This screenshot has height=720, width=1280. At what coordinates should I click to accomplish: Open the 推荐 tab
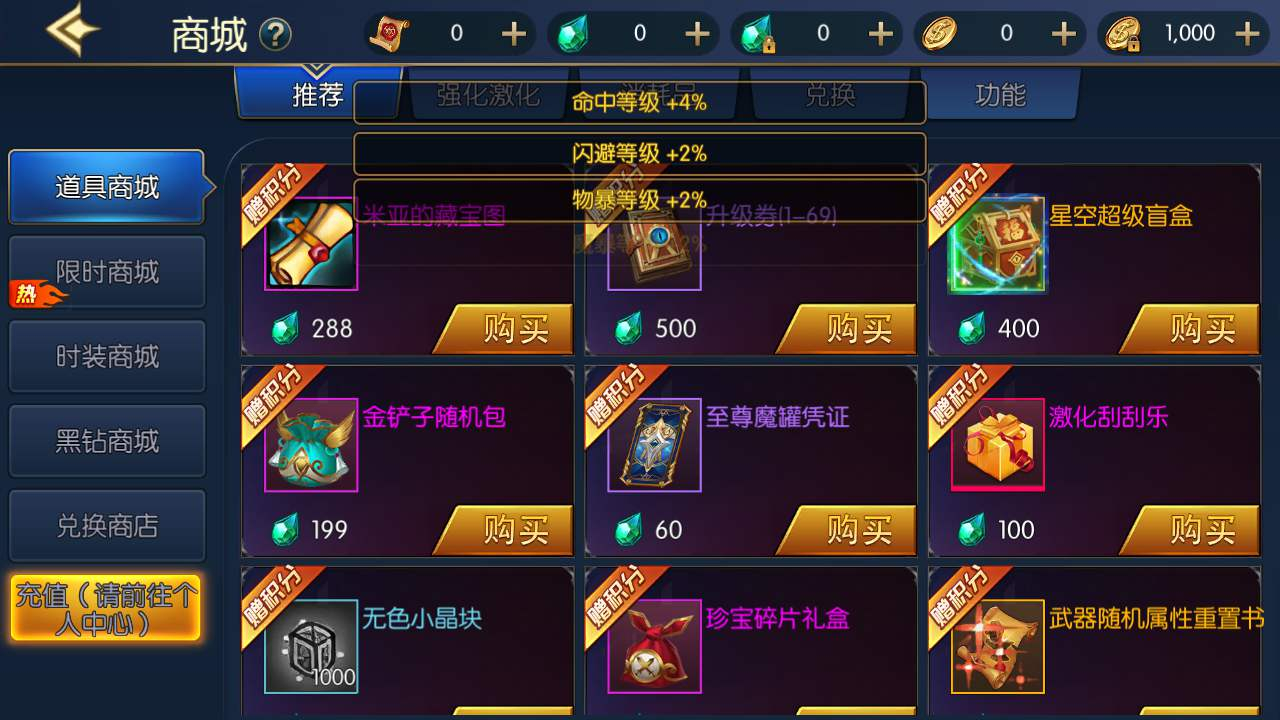click(x=318, y=95)
